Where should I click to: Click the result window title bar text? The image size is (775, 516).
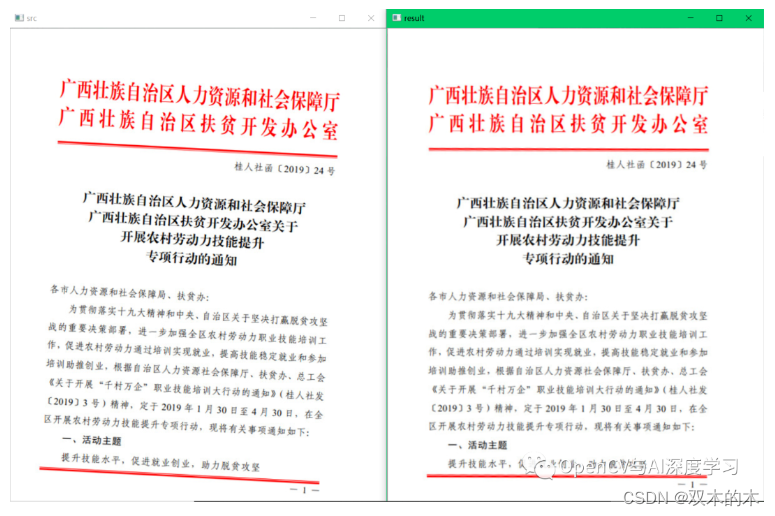(x=414, y=18)
